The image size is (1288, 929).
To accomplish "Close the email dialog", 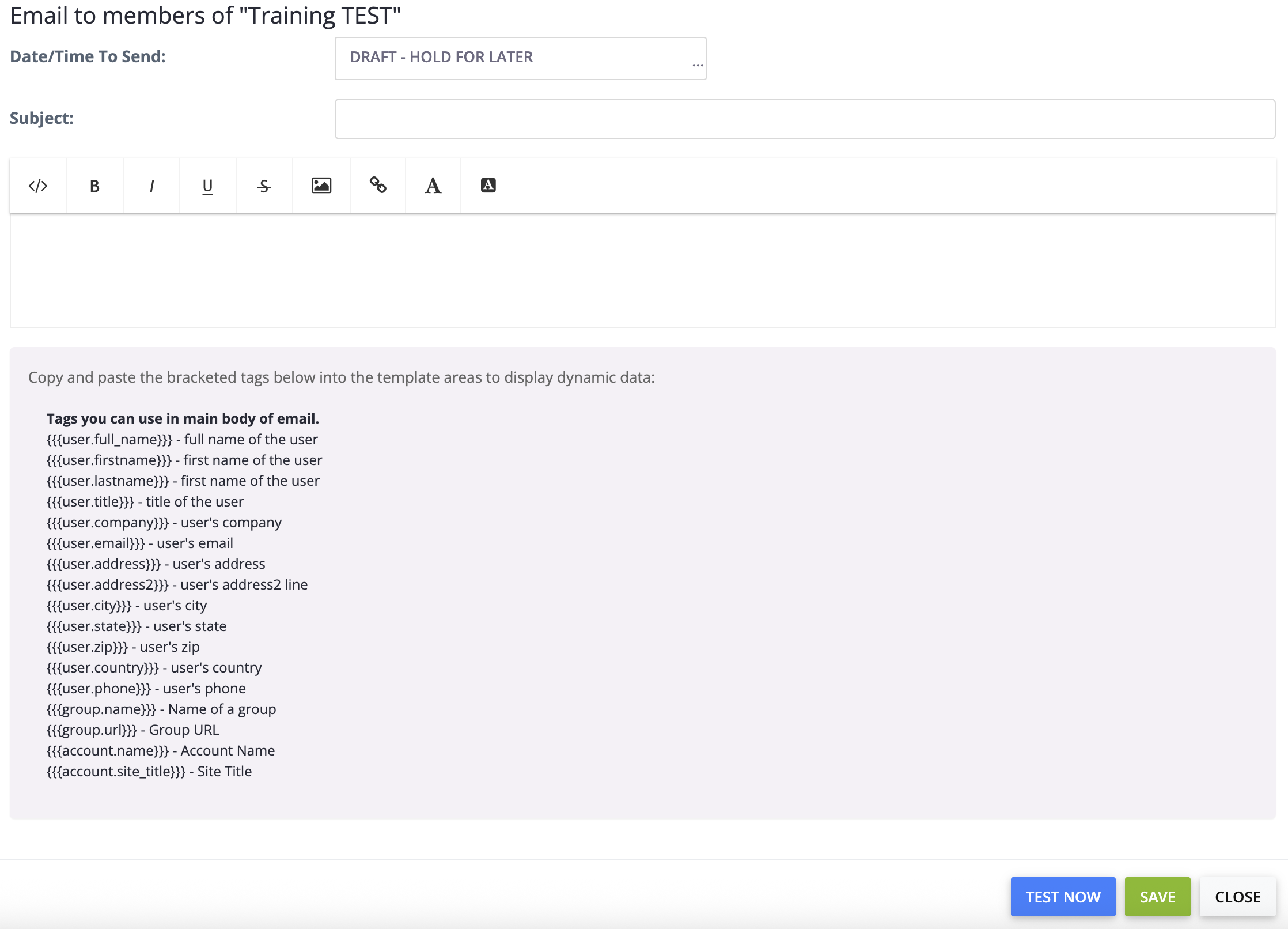I will click(1237, 897).
